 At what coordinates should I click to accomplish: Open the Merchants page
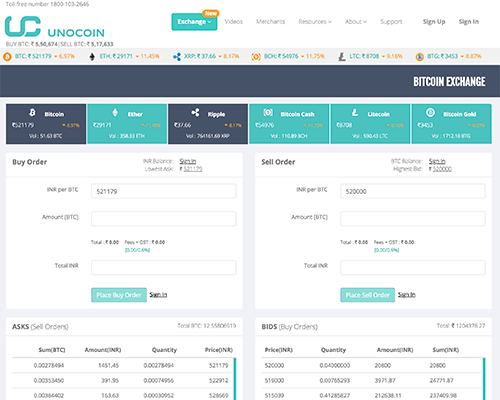(x=270, y=22)
